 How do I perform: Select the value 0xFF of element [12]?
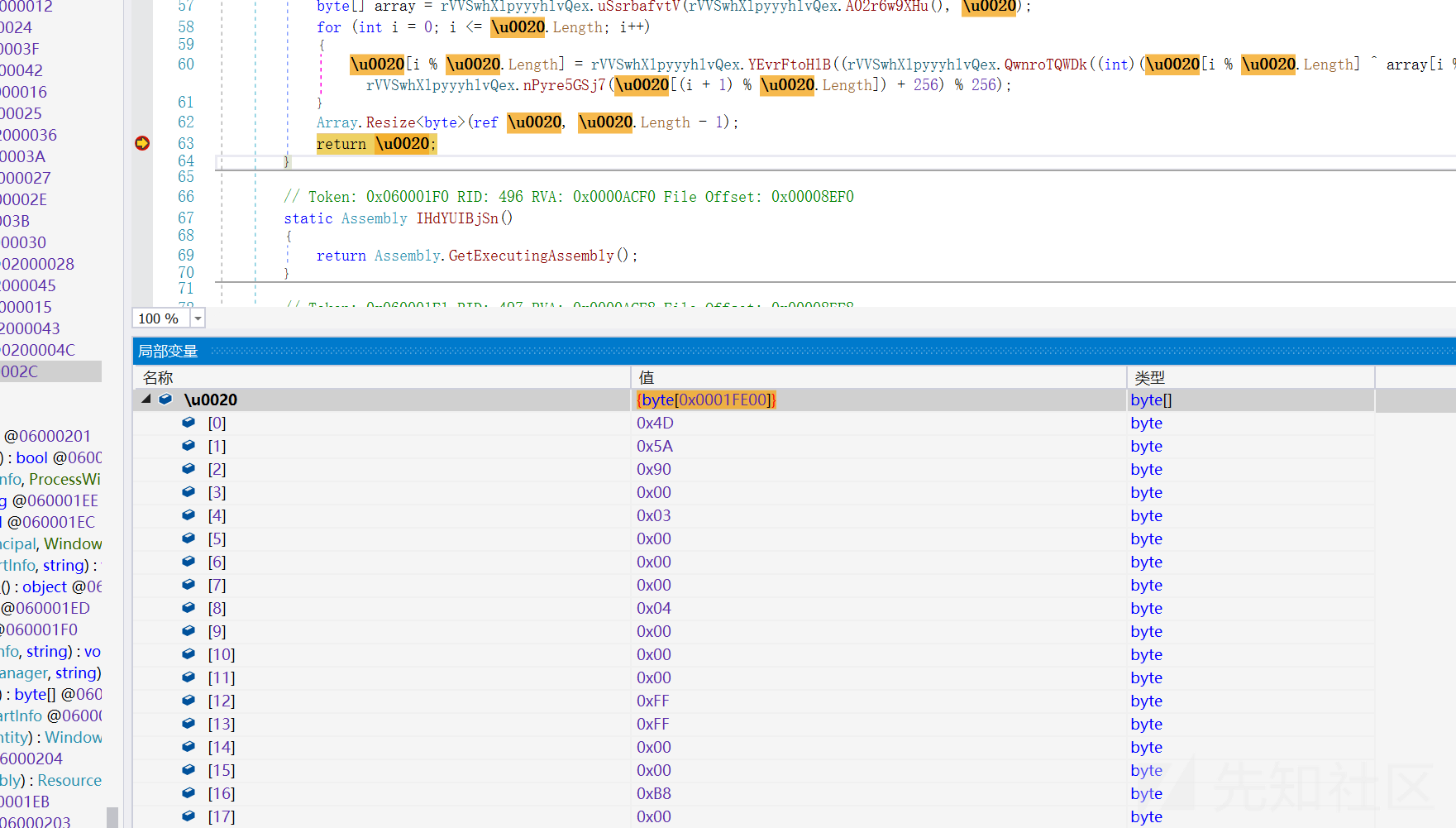pyautogui.click(x=653, y=701)
